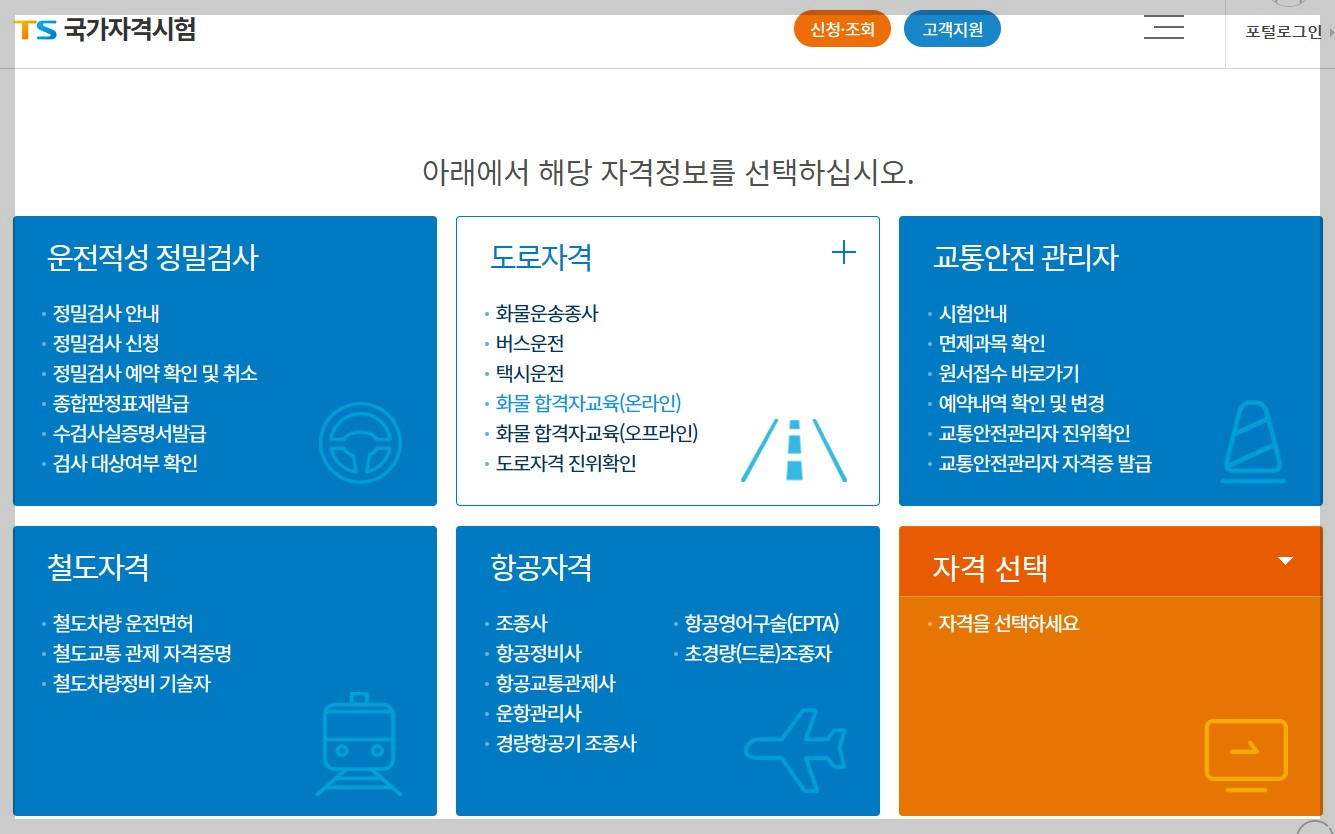Select 철도교통 관제 자격증명
This screenshot has height=834, width=1335.
[x=142, y=654]
